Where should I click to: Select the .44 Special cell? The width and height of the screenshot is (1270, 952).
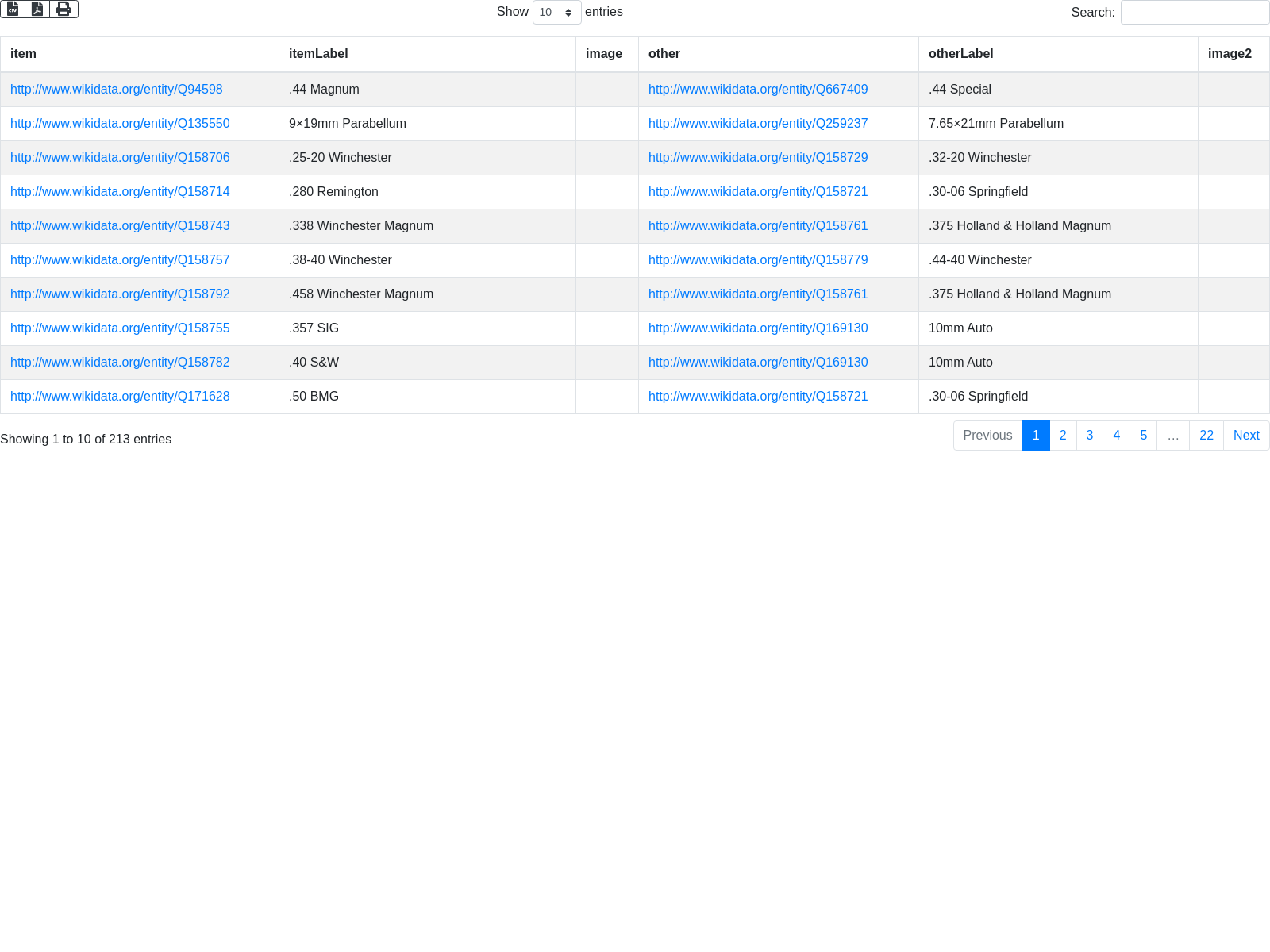tap(1058, 90)
